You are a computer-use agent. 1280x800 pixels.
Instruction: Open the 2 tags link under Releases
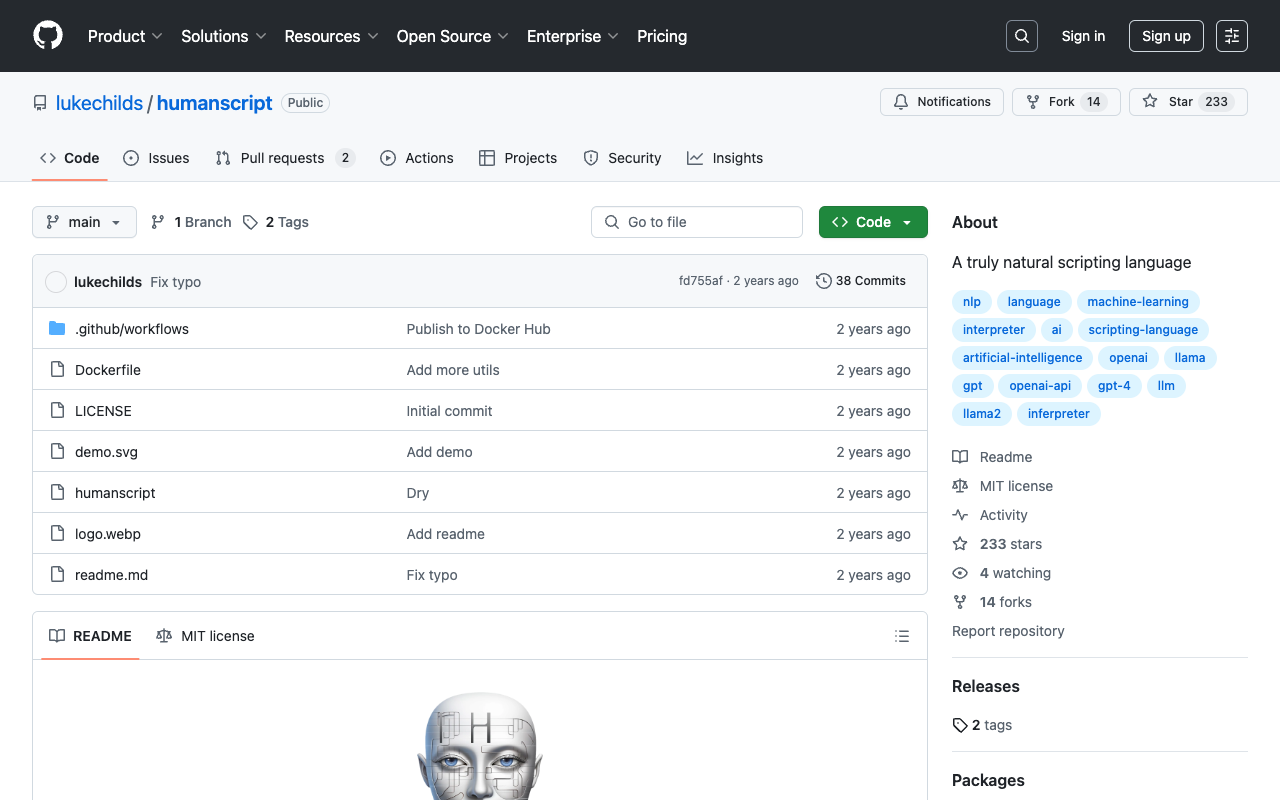(982, 725)
